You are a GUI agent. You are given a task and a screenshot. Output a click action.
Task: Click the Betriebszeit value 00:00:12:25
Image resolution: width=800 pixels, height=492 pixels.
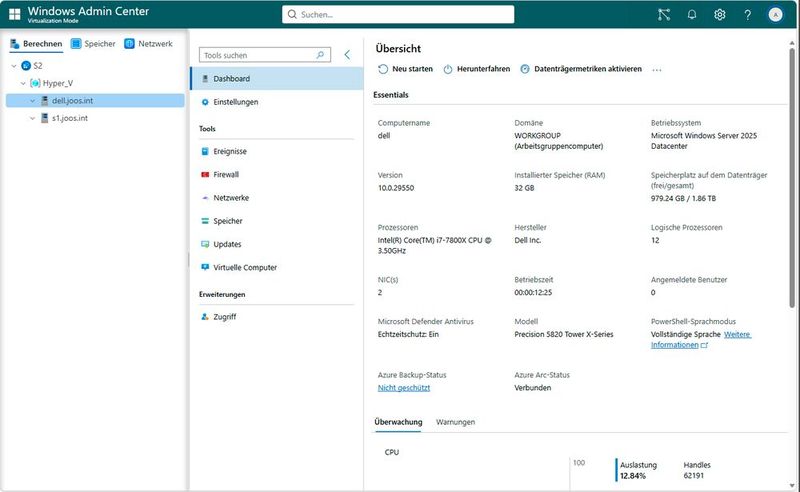click(533, 292)
